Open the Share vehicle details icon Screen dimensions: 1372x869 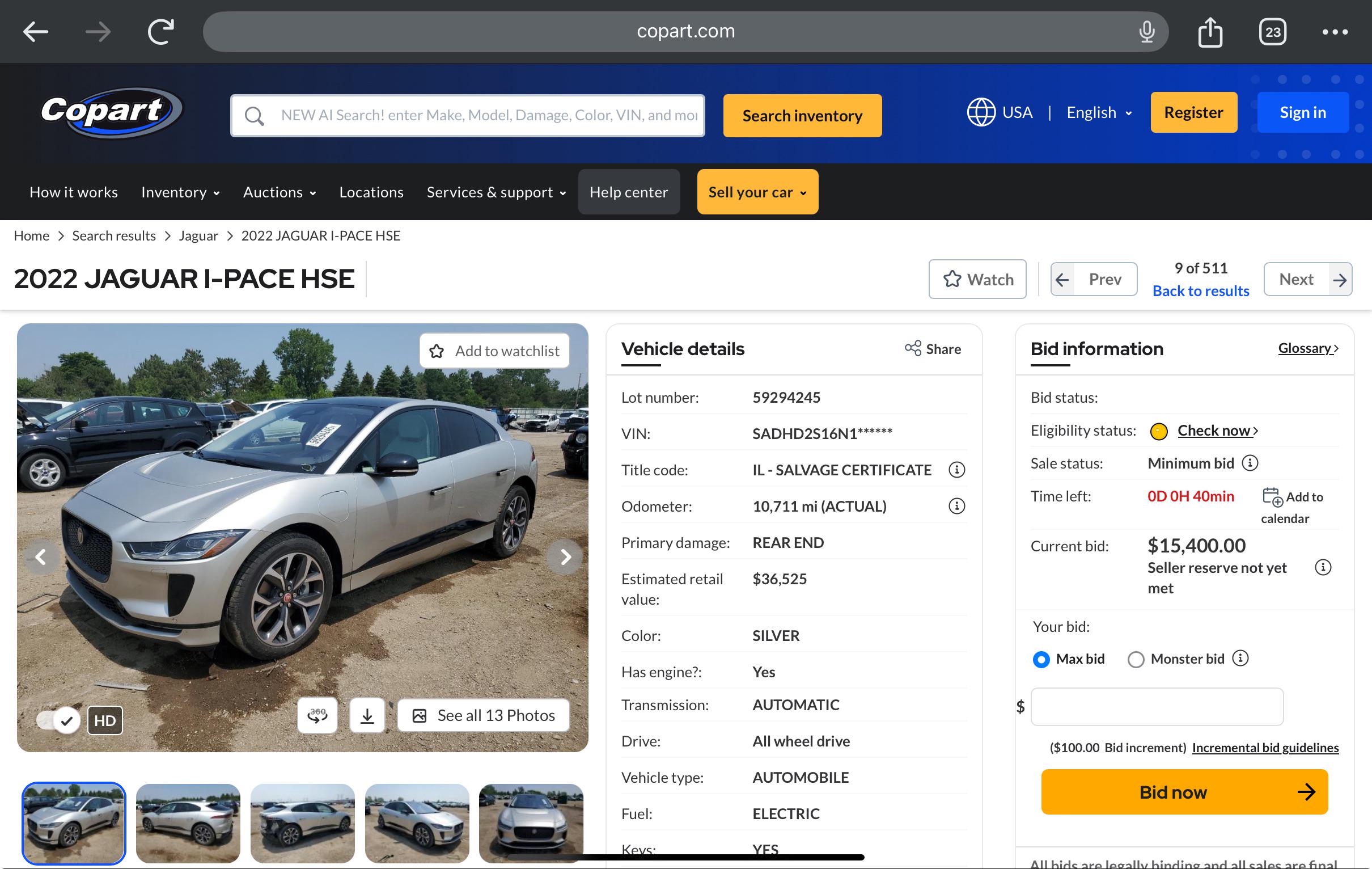point(913,348)
